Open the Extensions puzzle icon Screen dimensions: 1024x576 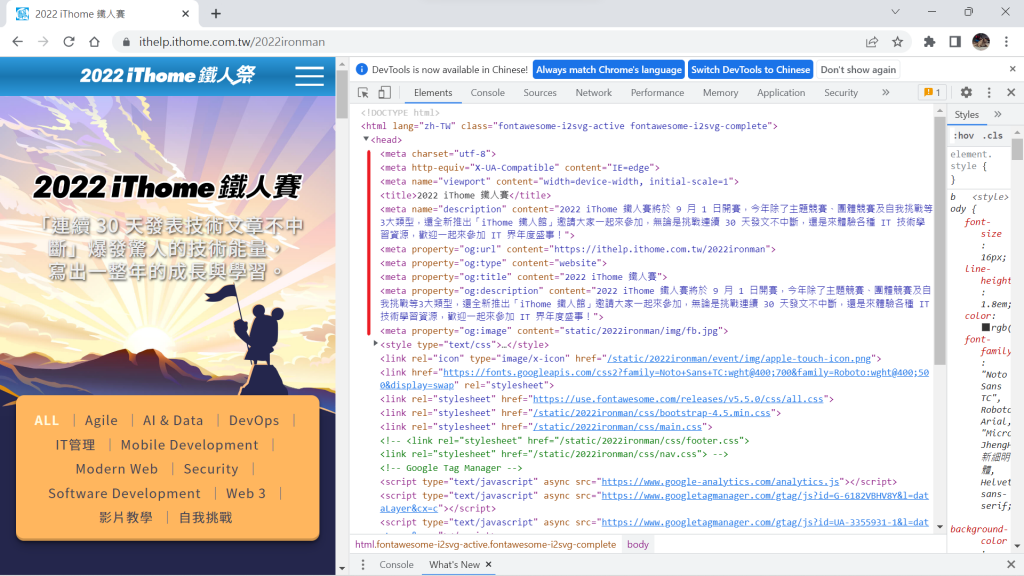tap(929, 42)
